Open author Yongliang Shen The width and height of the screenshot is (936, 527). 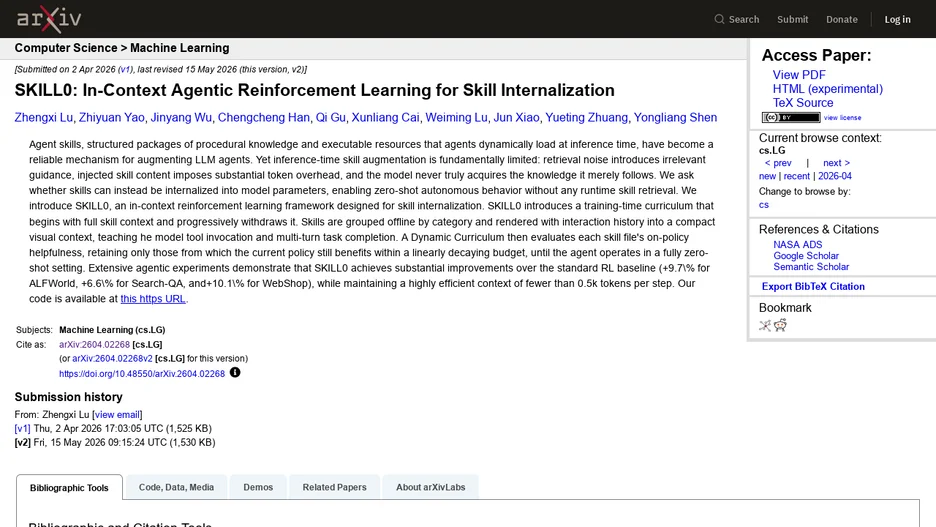point(675,118)
